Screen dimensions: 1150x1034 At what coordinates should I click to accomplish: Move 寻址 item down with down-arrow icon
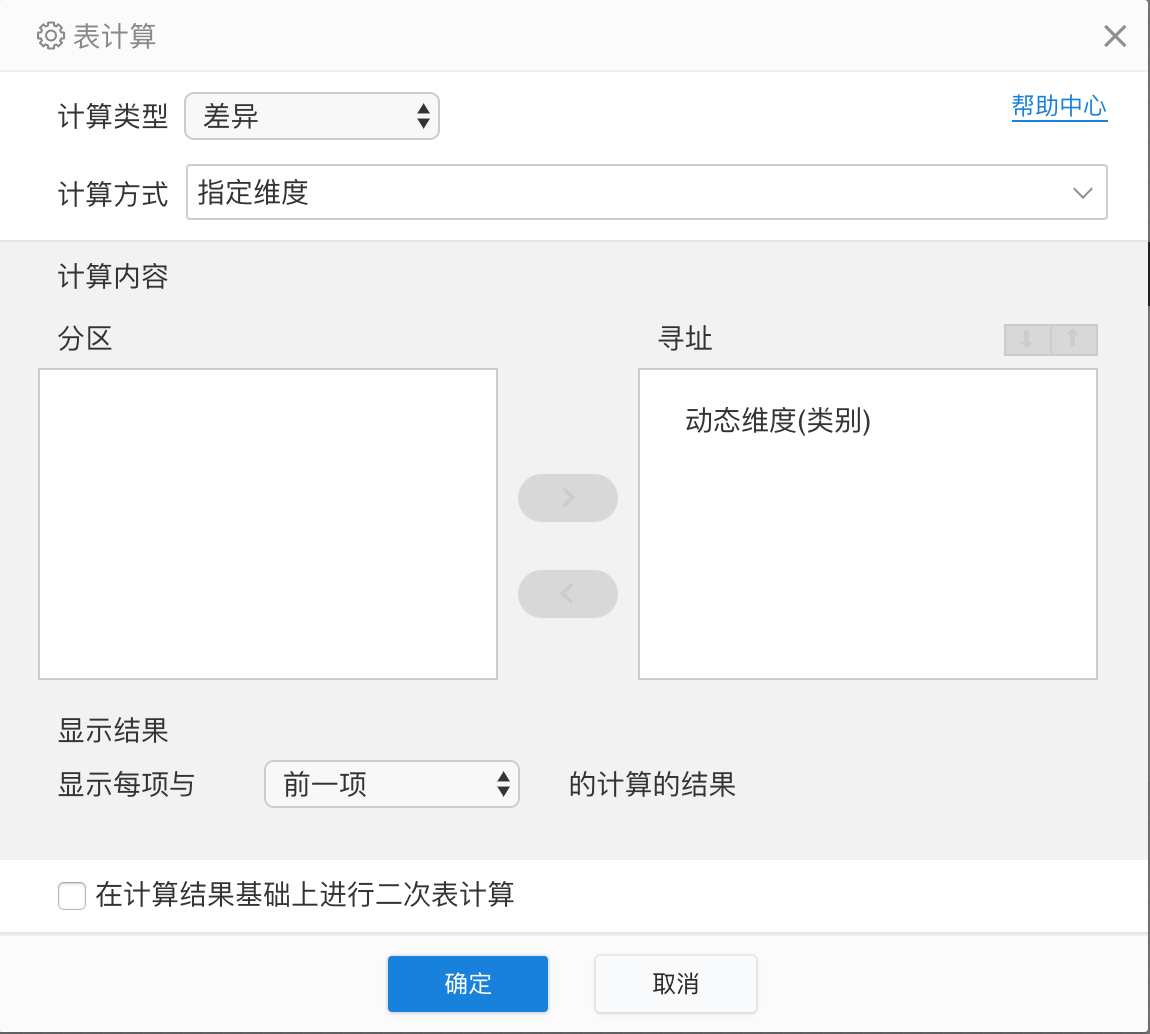pyautogui.click(x=1026, y=340)
